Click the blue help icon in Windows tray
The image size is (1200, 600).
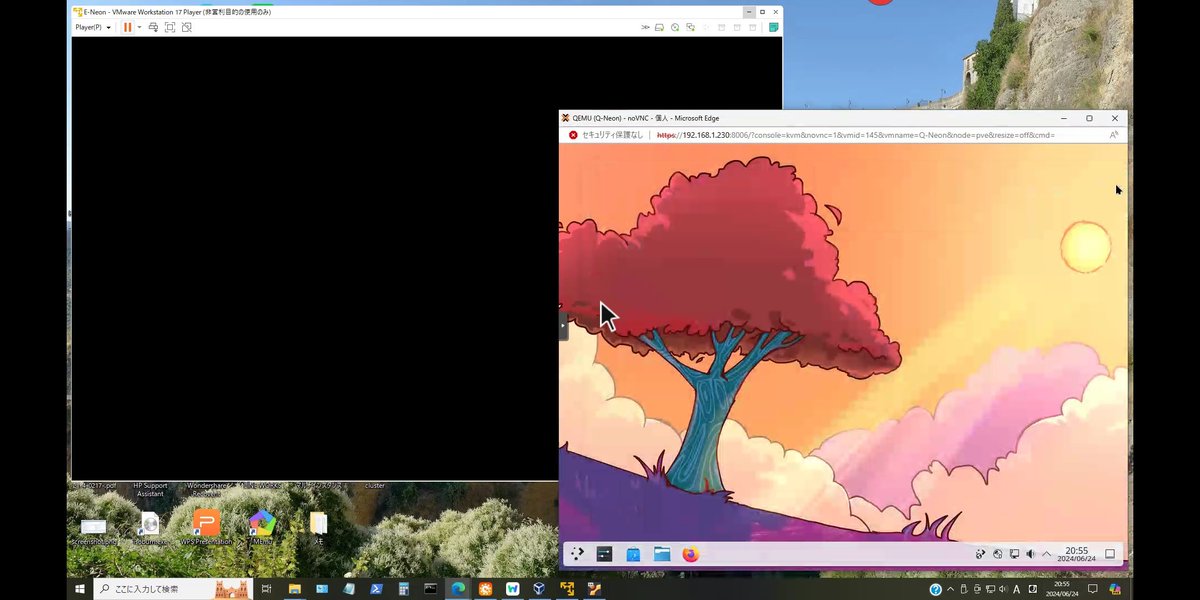(x=936, y=589)
